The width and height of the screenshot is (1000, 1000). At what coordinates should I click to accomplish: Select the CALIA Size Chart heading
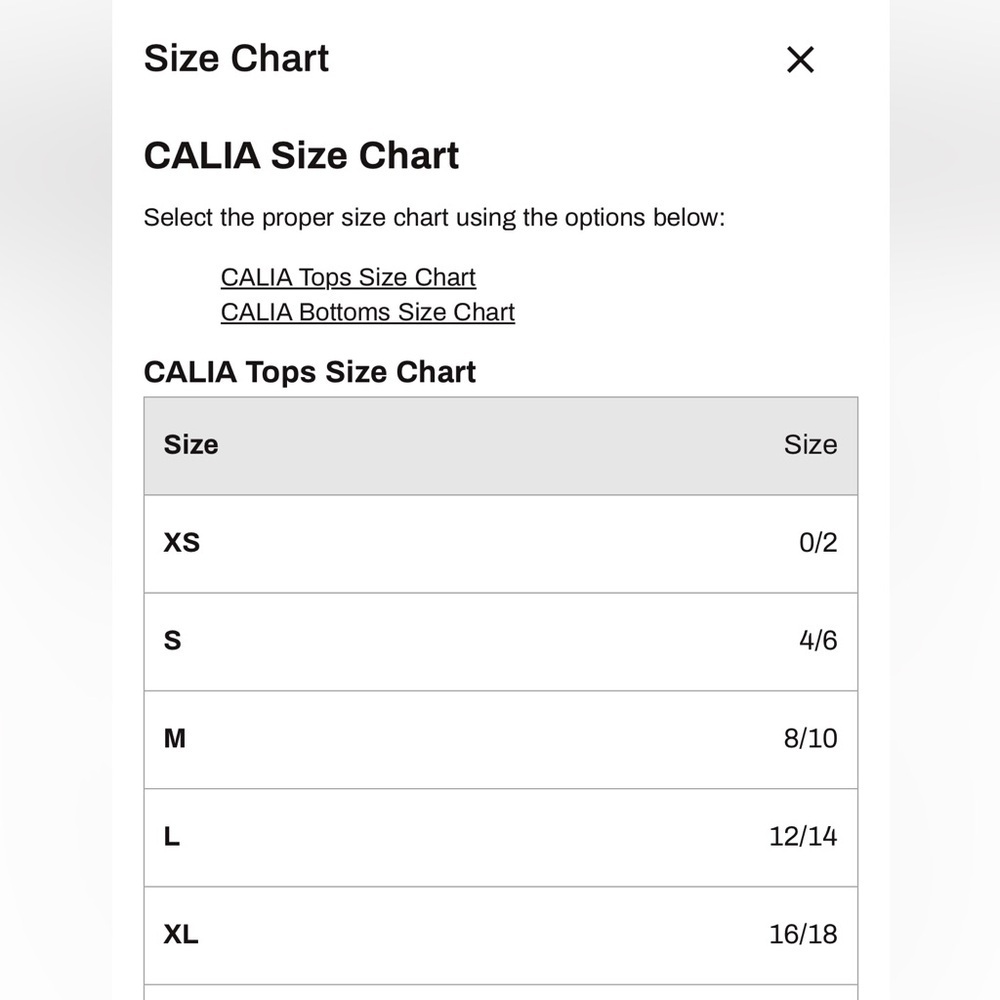[x=301, y=155]
